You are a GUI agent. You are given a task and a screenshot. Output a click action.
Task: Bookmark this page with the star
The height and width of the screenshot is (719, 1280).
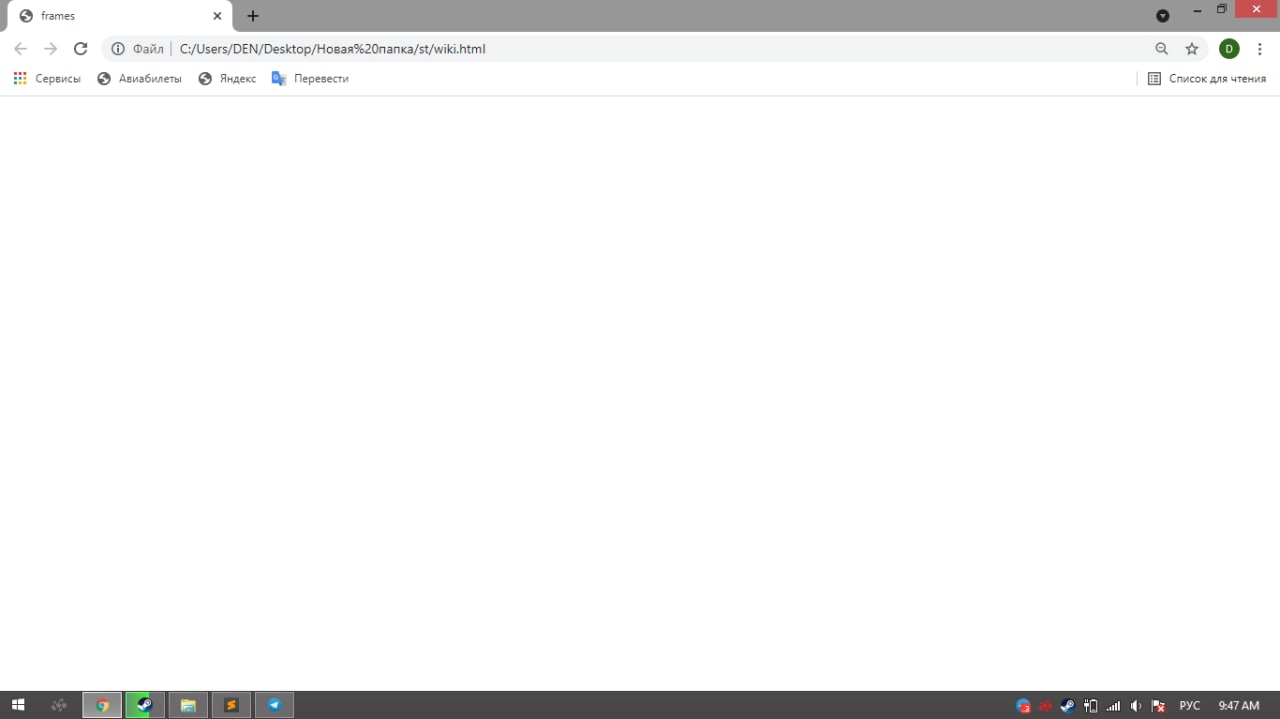click(1192, 48)
